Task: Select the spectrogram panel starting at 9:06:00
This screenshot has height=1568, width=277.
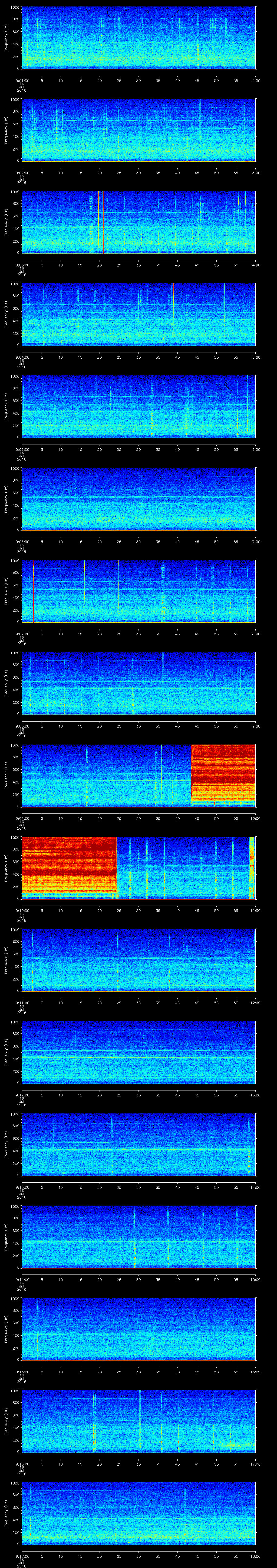Action: pyautogui.click(x=138, y=499)
